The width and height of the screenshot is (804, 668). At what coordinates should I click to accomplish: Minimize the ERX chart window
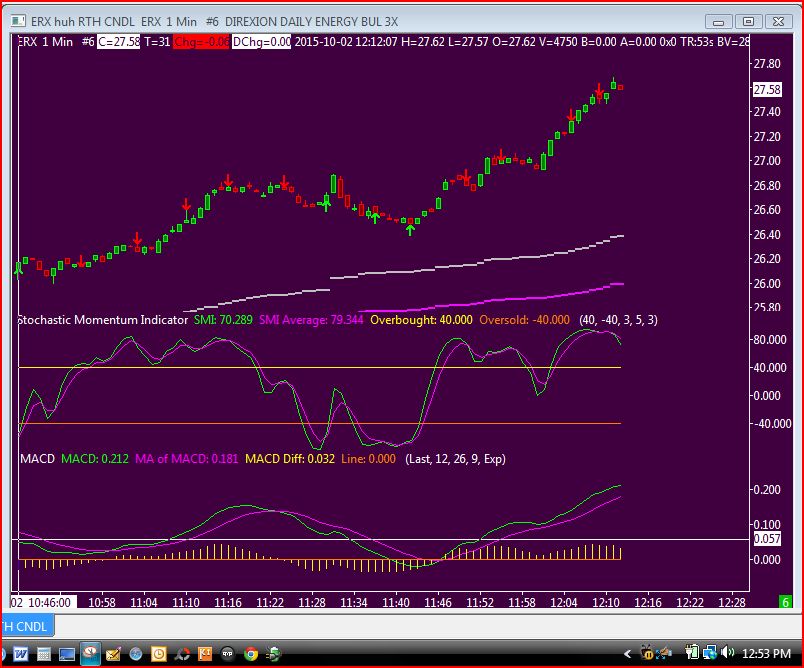point(718,22)
